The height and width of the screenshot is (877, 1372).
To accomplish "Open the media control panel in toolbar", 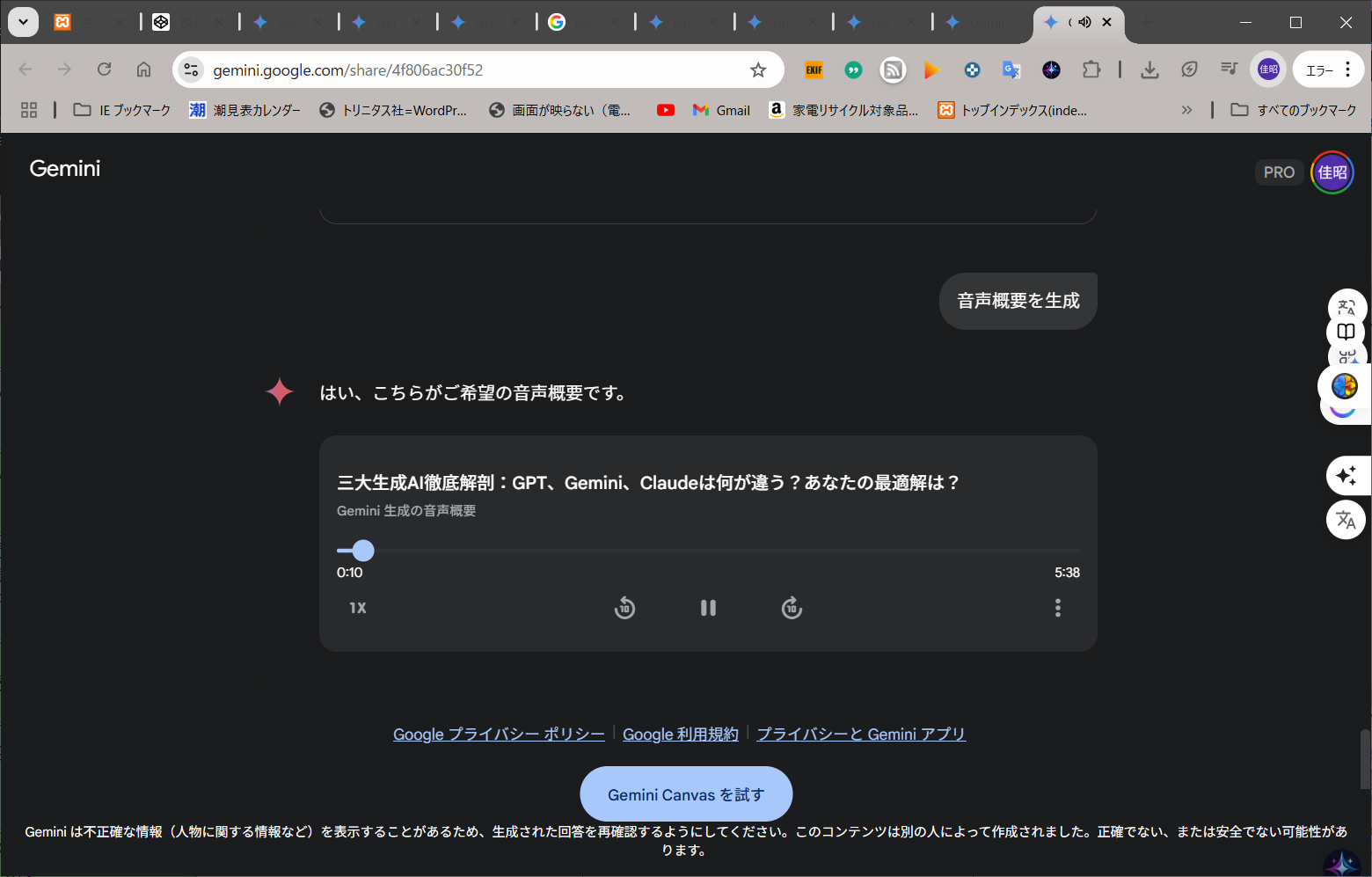I will [x=1229, y=69].
